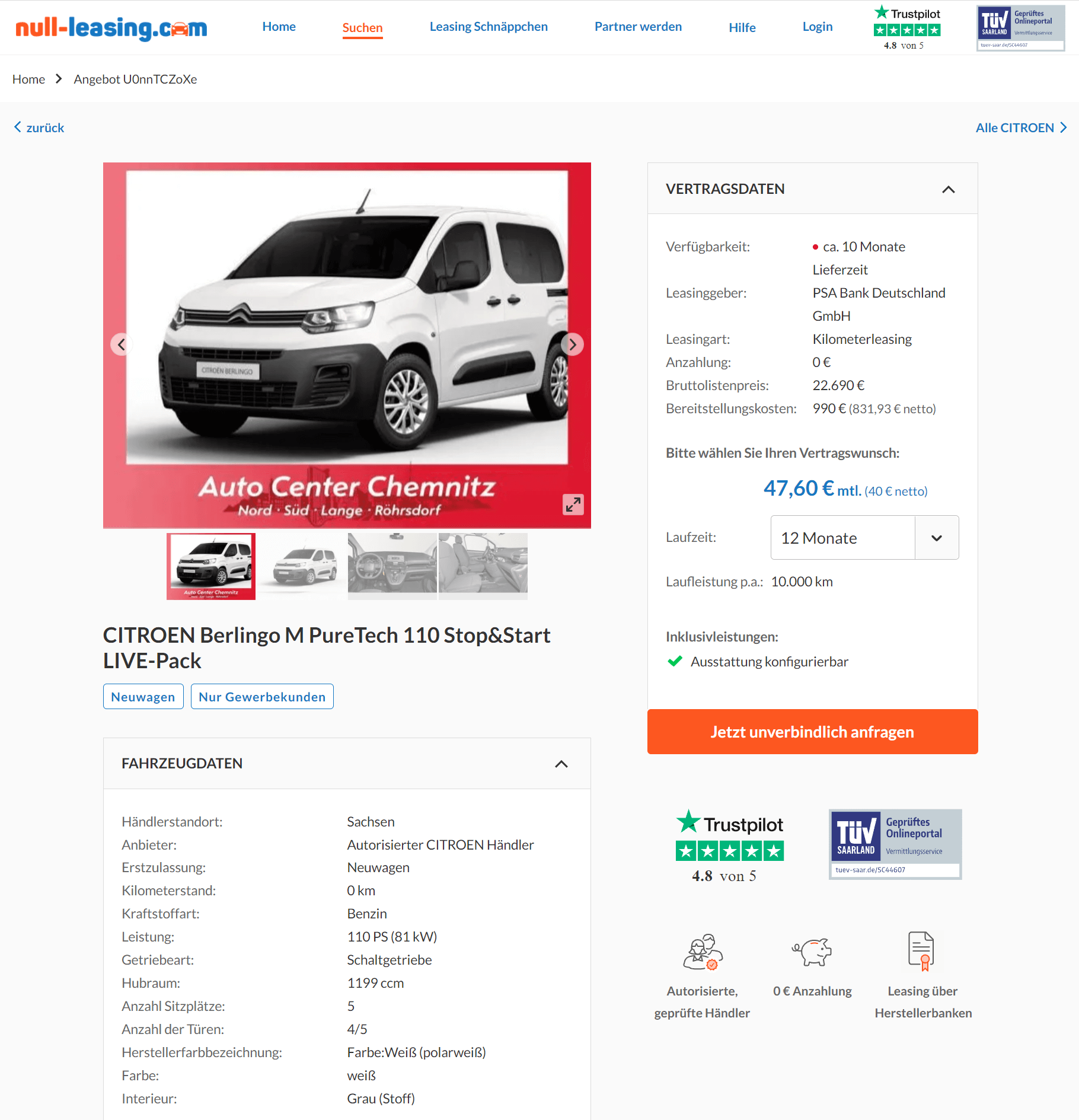This screenshot has height=1120, width=1079.
Task: Click Jetzt unverbindlich anfragen button
Action: tap(812, 732)
